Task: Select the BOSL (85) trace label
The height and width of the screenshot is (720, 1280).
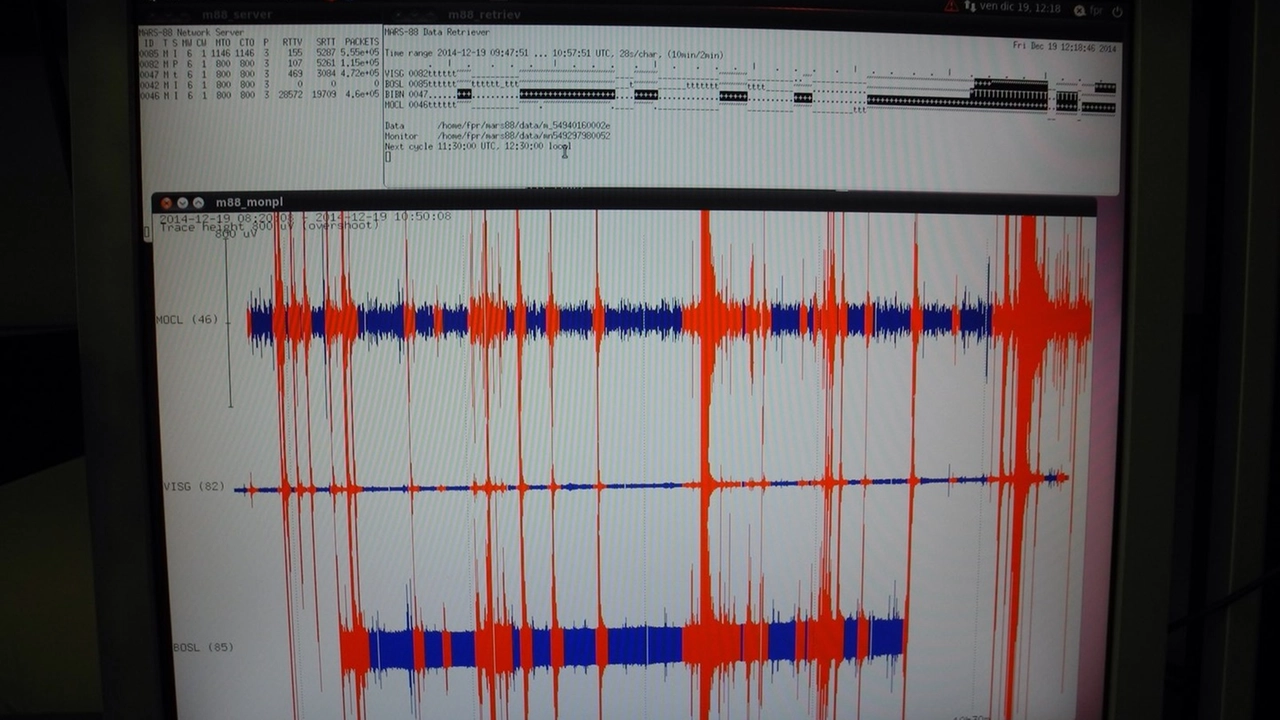Action: pyautogui.click(x=203, y=647)
